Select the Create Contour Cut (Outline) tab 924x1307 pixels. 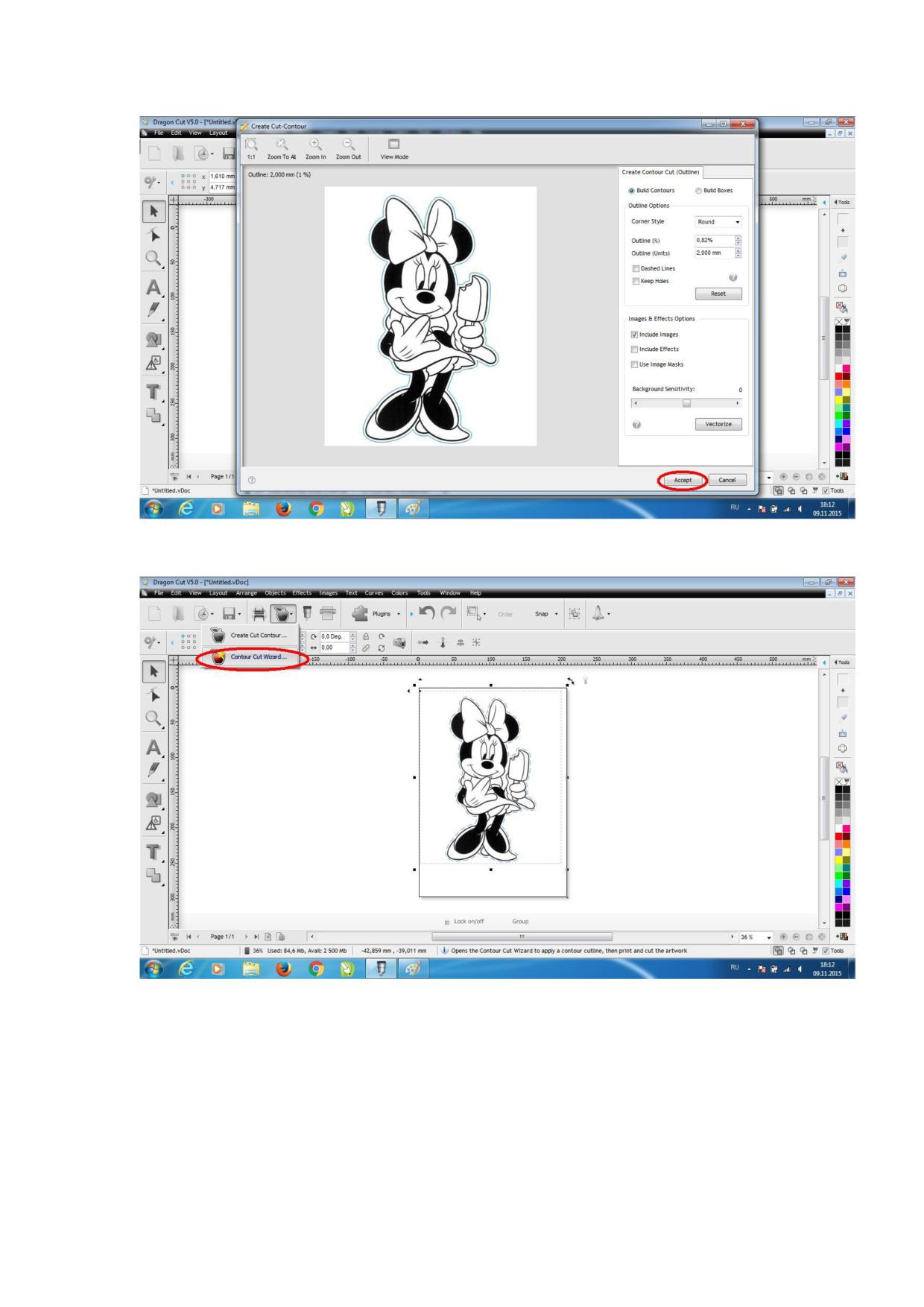(660, 172)
